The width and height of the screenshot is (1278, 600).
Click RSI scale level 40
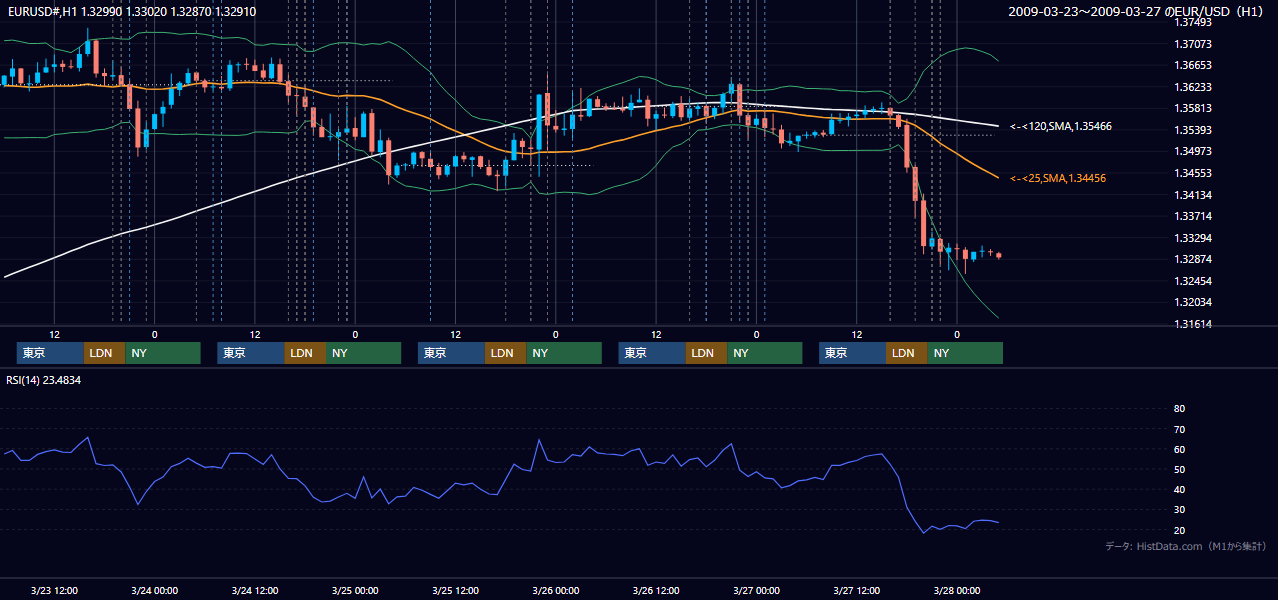(1179, 489)
